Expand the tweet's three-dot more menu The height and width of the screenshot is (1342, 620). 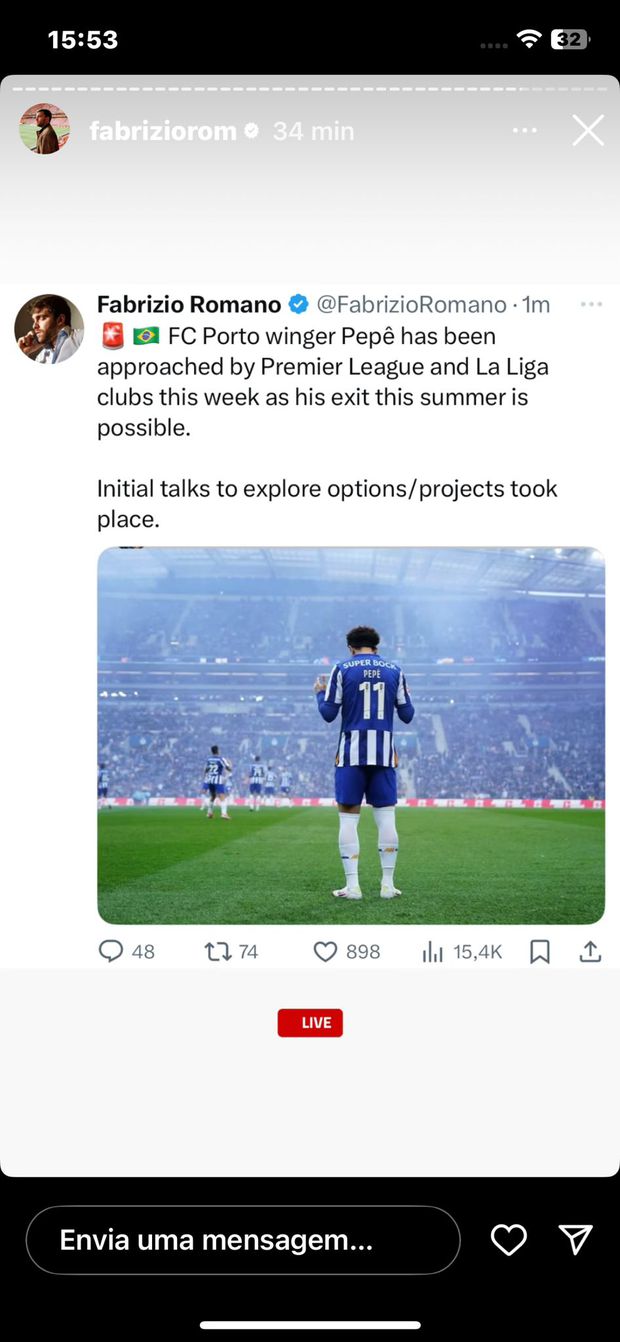tap(591, 304)
